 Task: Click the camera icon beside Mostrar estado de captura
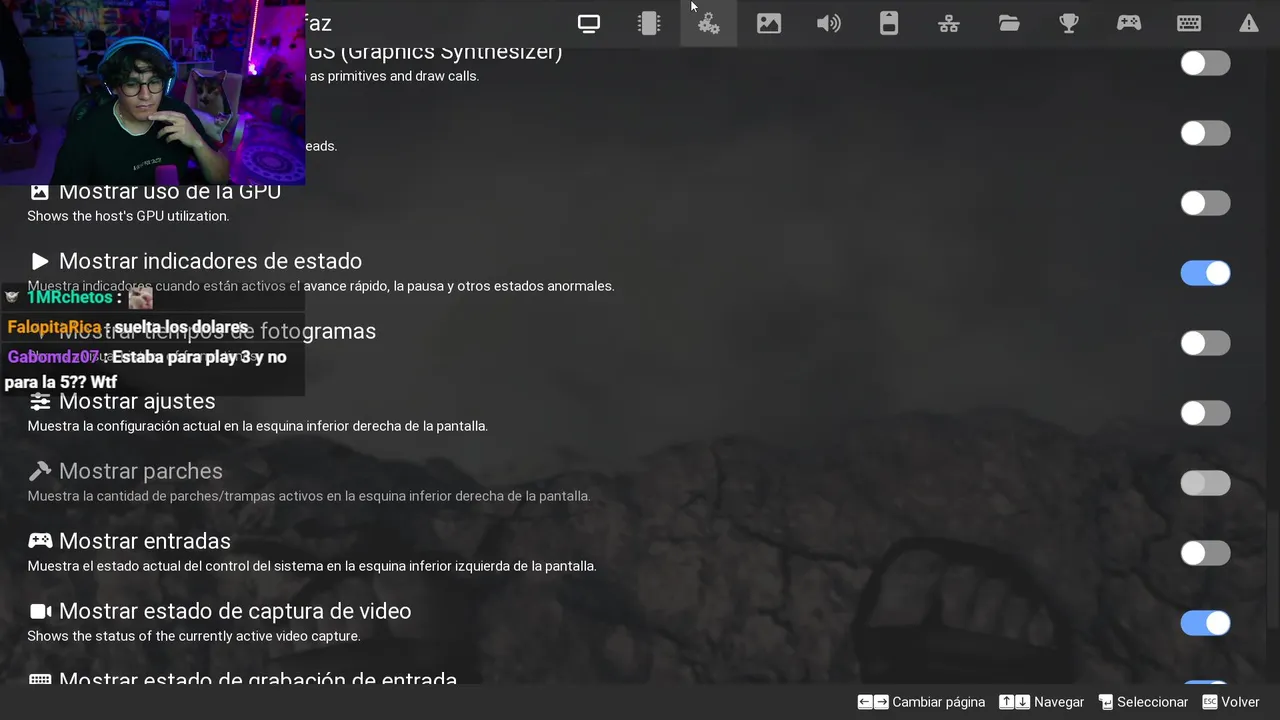pos(40,611)
